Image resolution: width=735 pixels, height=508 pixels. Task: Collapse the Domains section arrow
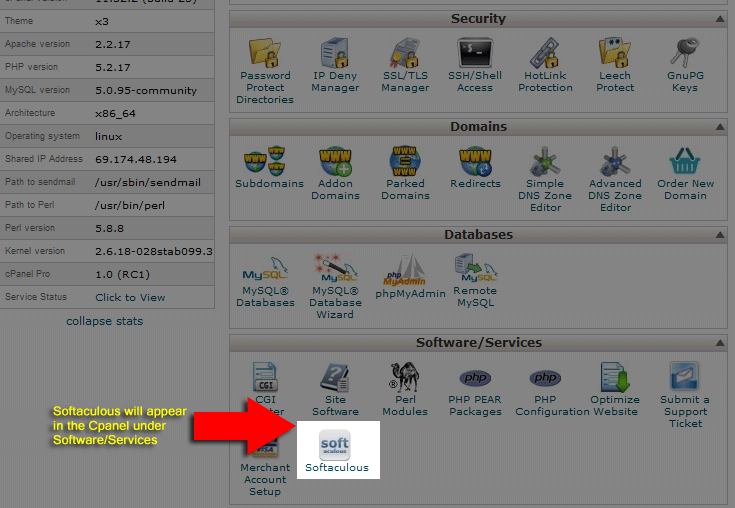coord(720,127)
